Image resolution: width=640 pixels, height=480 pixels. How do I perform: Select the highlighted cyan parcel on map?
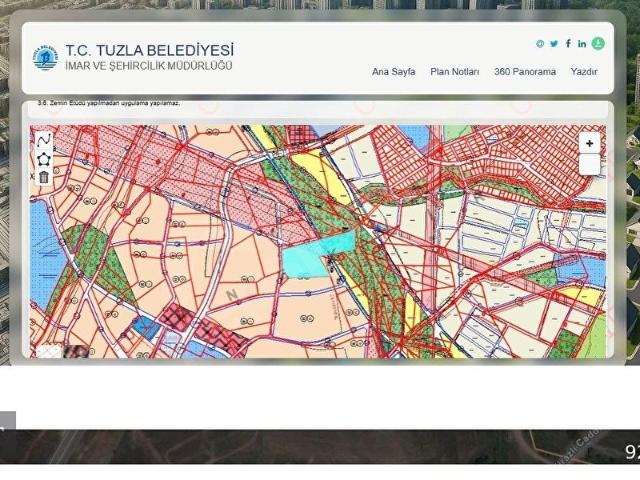coord(306,260)
